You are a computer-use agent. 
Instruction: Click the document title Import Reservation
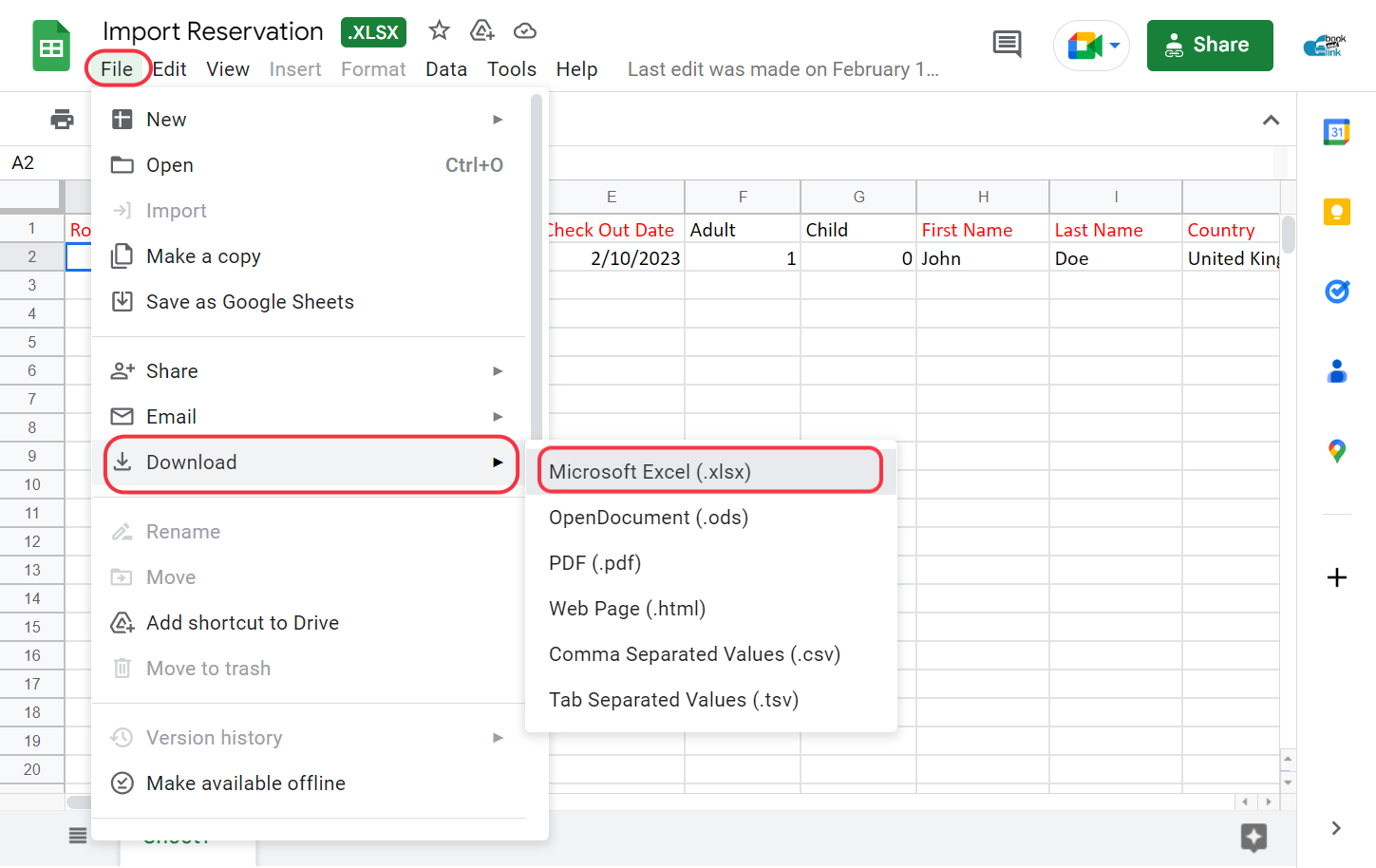coord(213,31)
